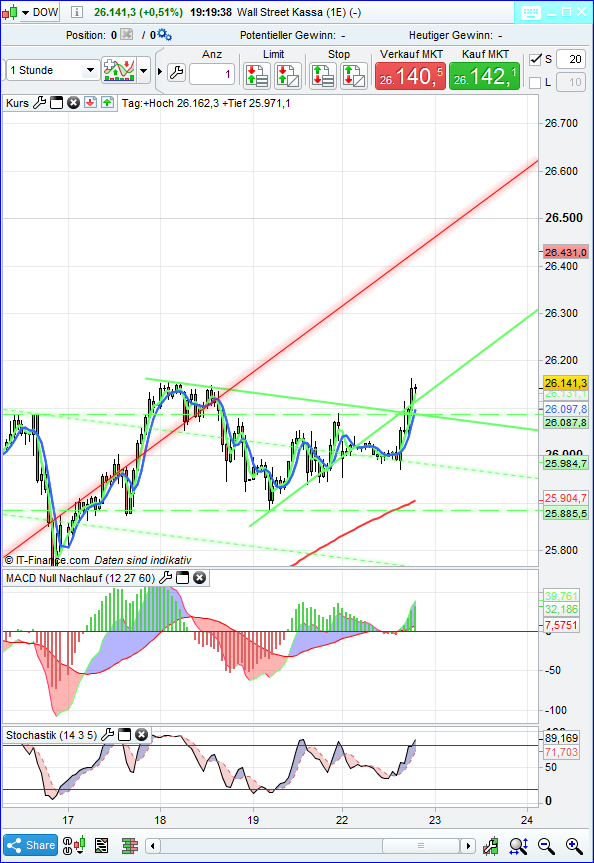Click the linked charts candlestick icon

(74, 845)
